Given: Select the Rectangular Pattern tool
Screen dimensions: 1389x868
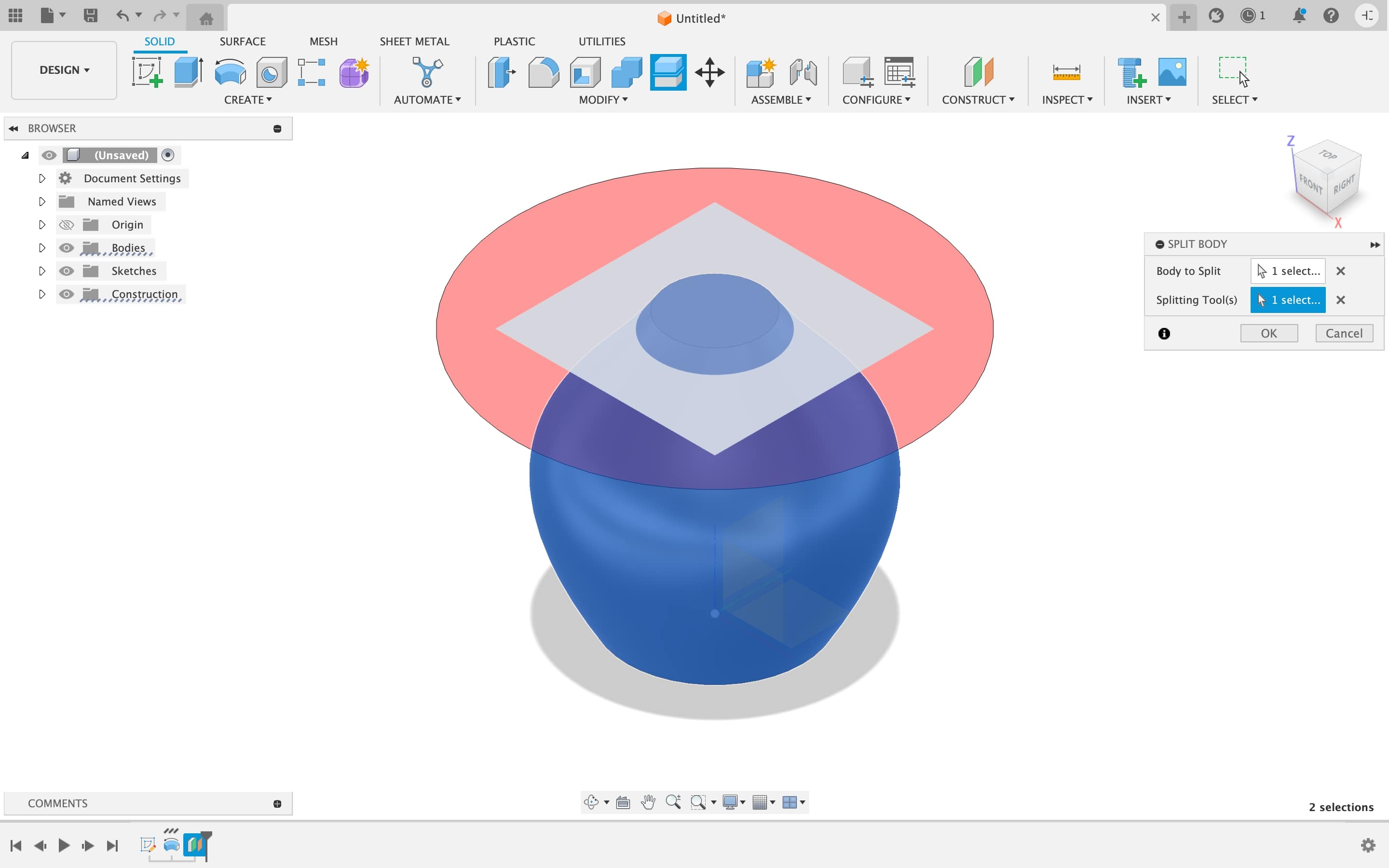Looking at the screenshot, I should point(312,72).
